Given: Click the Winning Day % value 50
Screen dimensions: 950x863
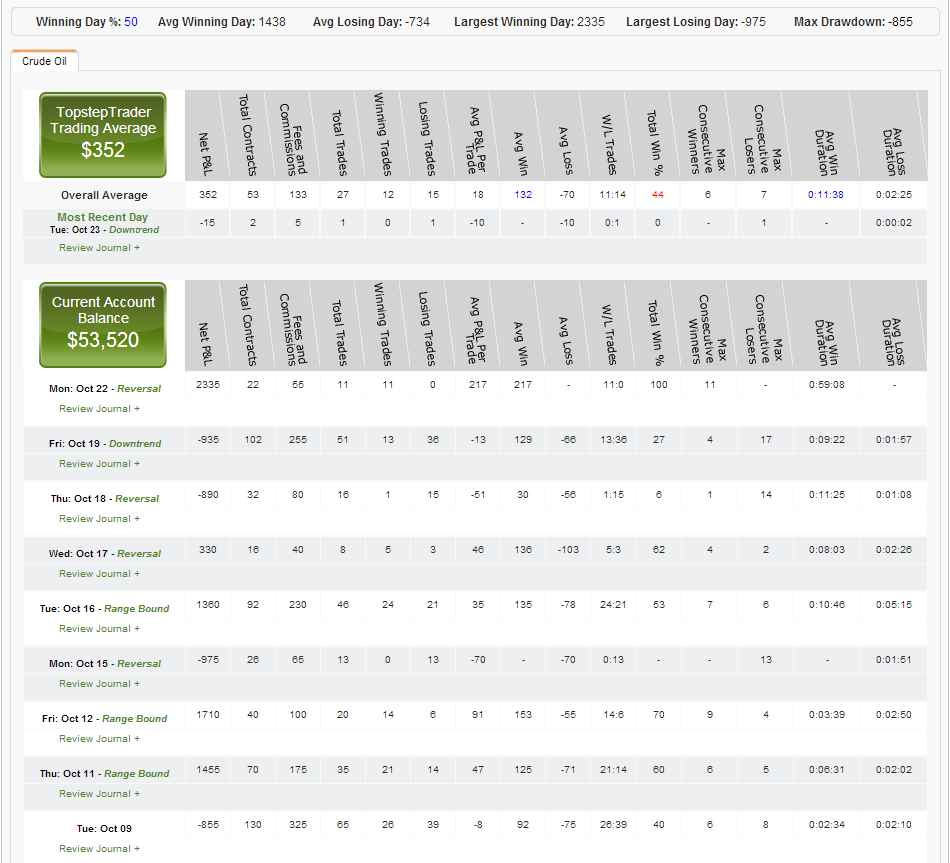Looking at the screenshot, I should (x=131, y=22).
